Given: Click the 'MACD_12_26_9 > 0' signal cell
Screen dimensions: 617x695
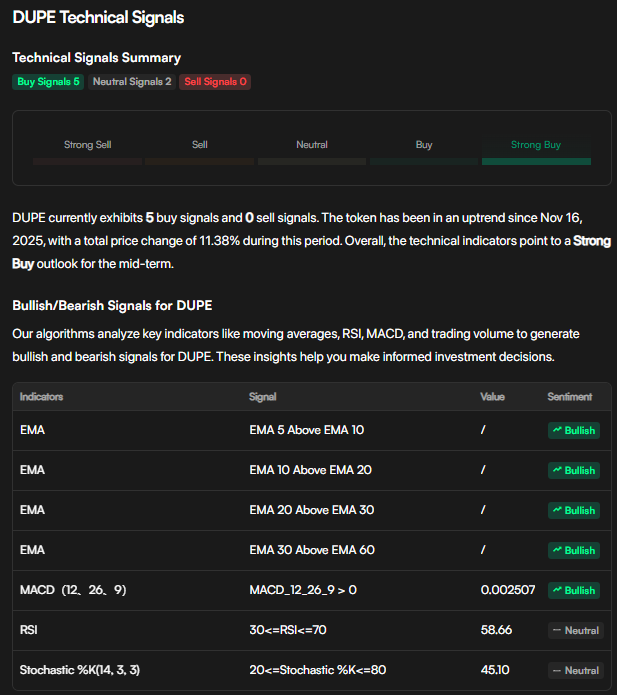Looking at the screenshot, I should tap(303, 590).
